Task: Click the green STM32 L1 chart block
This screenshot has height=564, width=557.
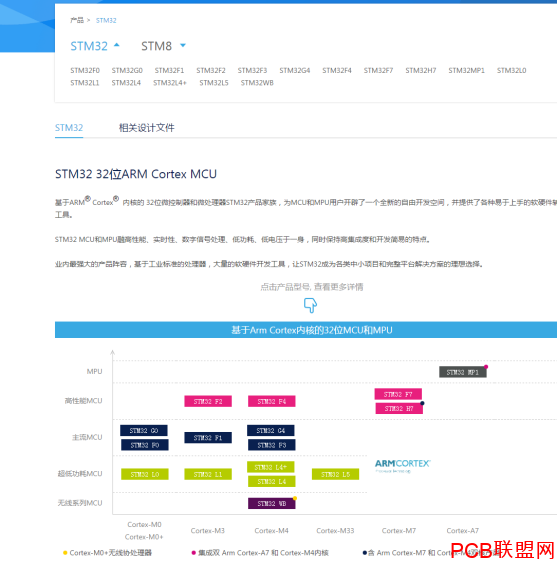Action: pyautogui.click(x=208, y=474)
